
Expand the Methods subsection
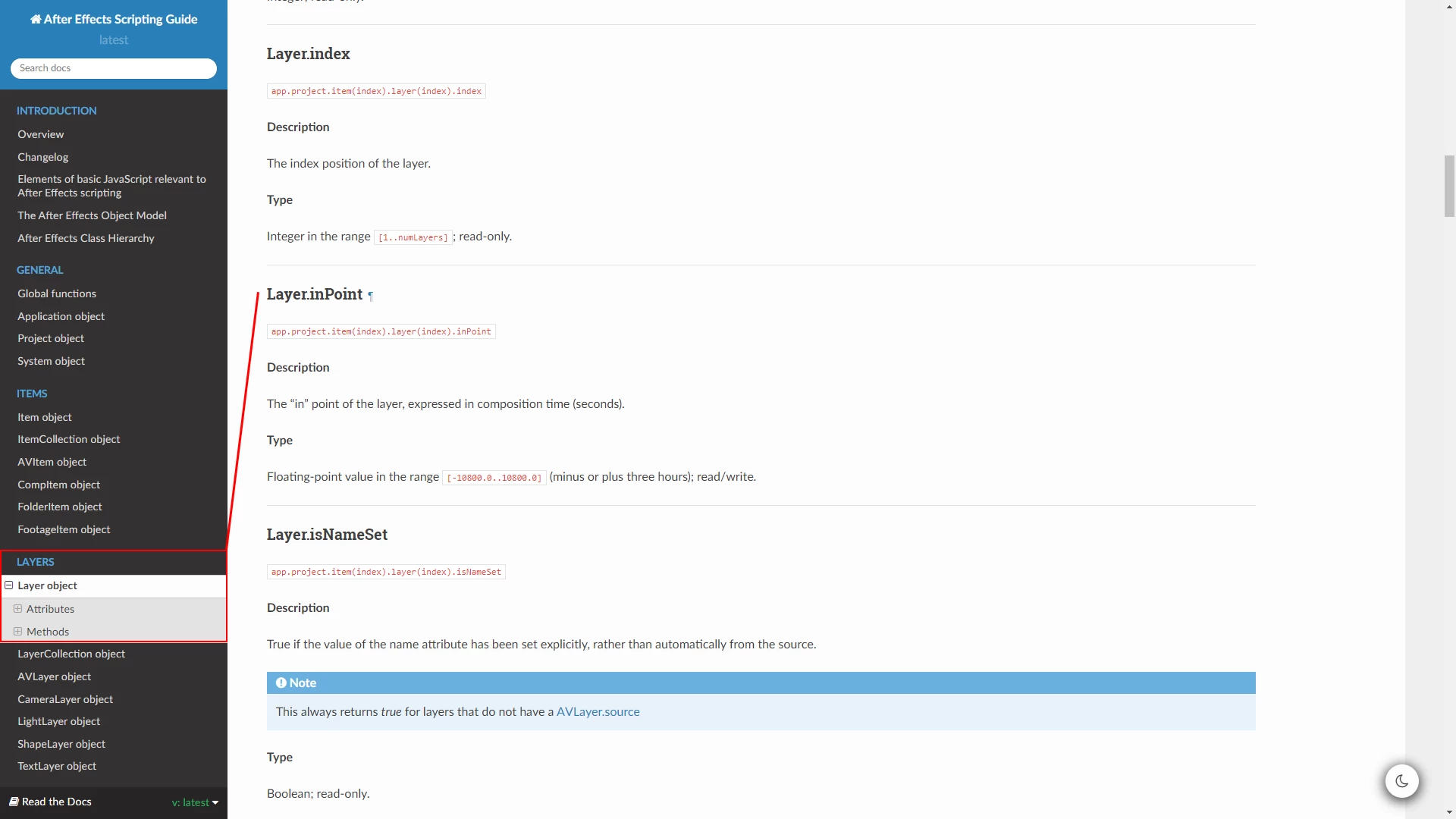[x=17, y=632]
